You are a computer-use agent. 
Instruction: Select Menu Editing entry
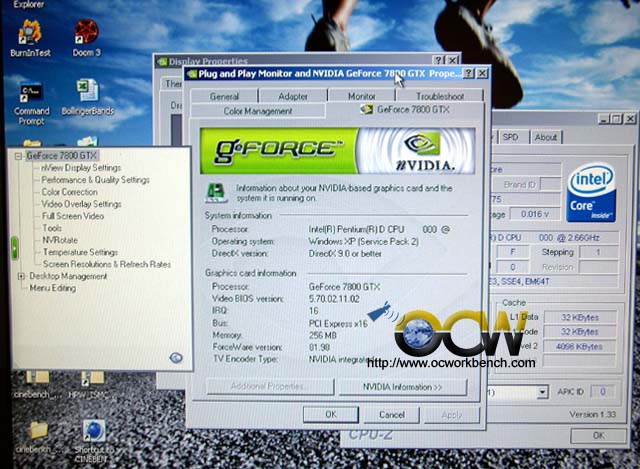(53, 288)
